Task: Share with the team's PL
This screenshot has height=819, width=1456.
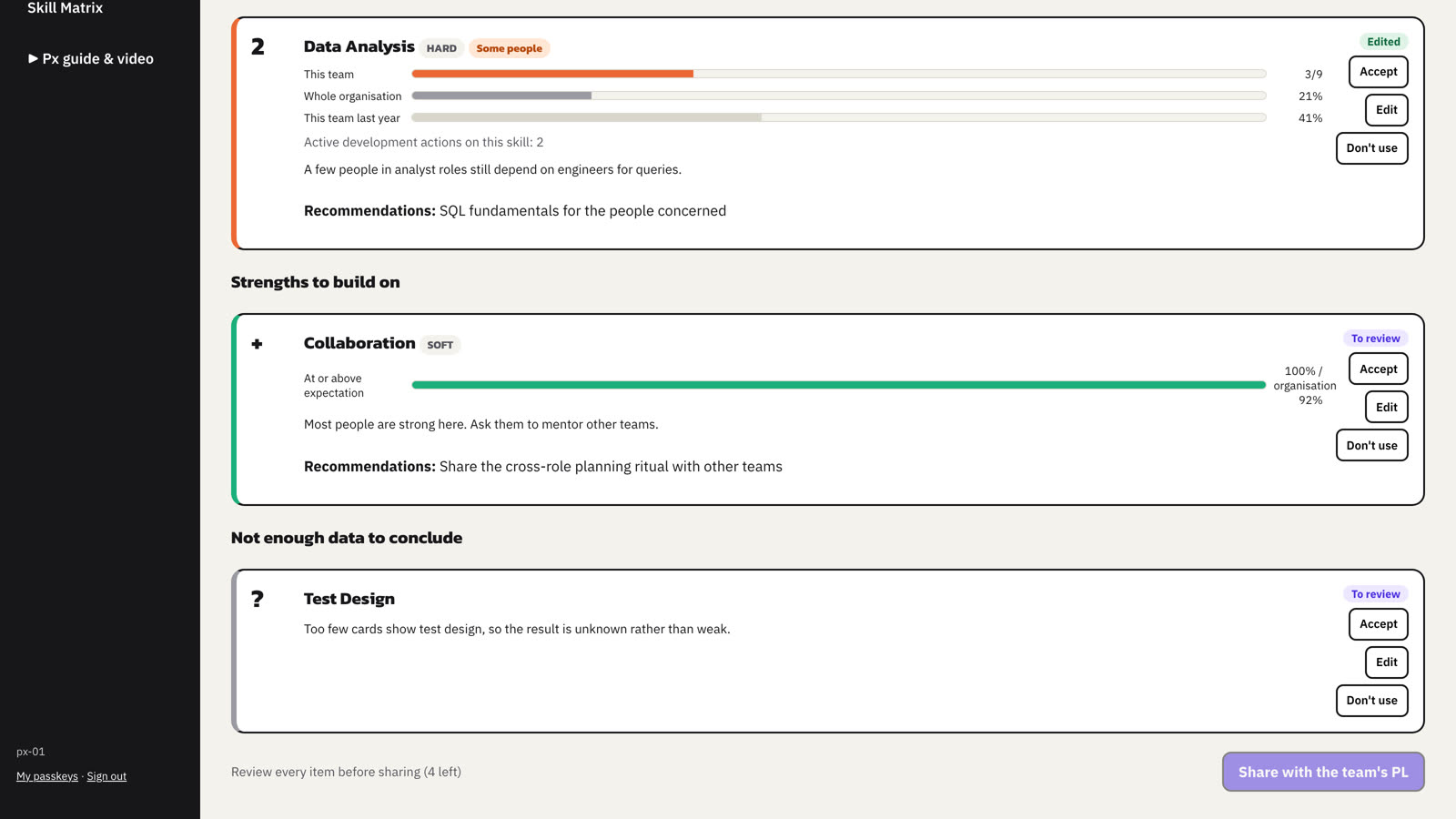Action: tap(1323, 772)
